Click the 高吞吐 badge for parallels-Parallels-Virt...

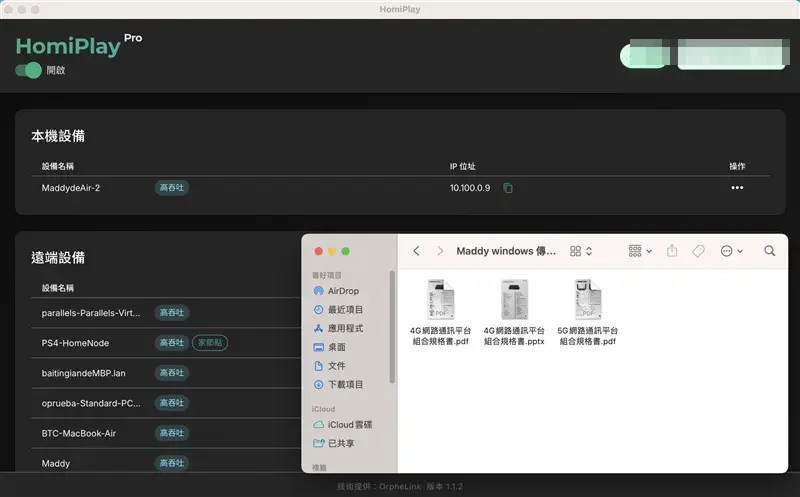[x=172, y=313]
